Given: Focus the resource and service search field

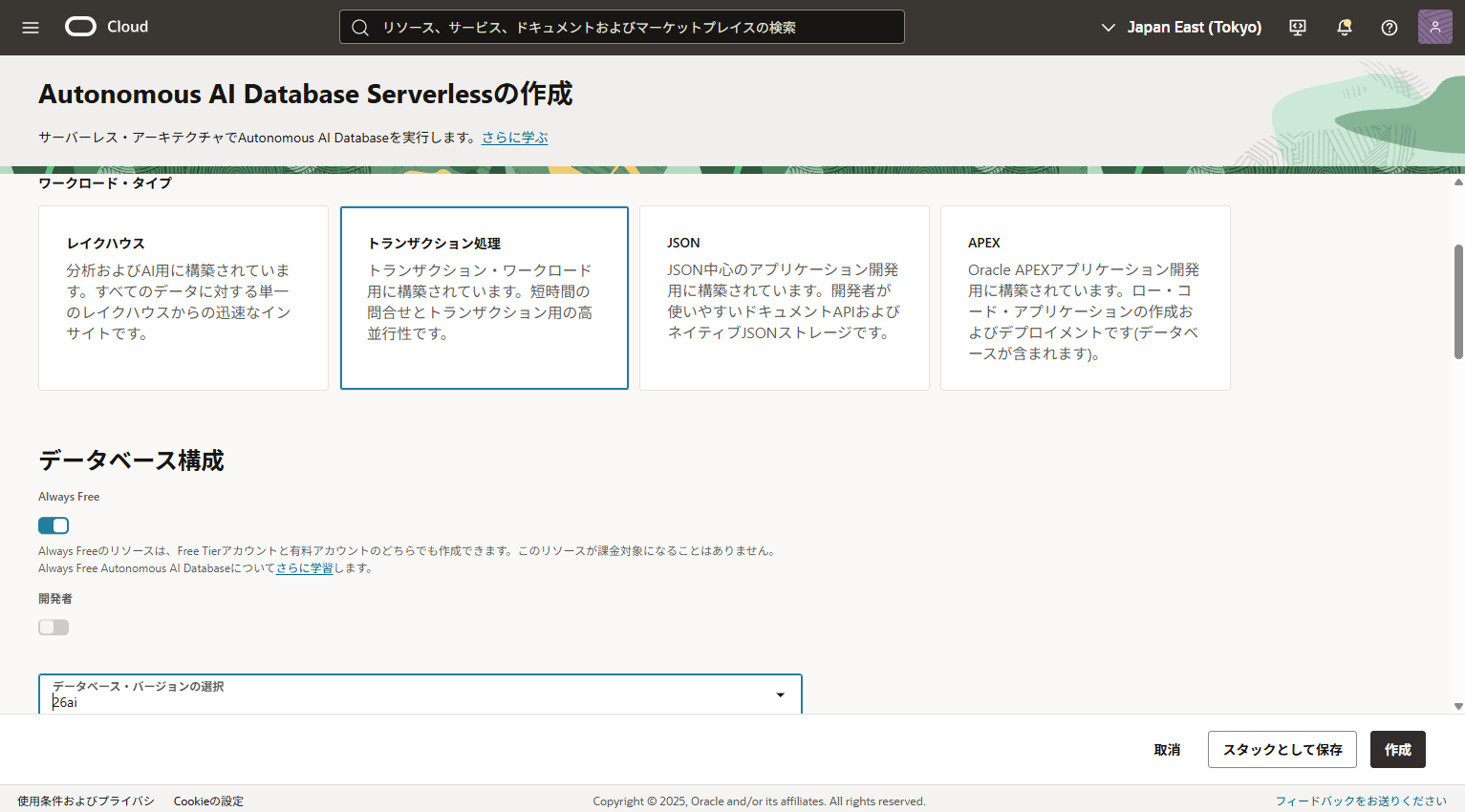Looking at the screenshot, I should pos(622,27).
